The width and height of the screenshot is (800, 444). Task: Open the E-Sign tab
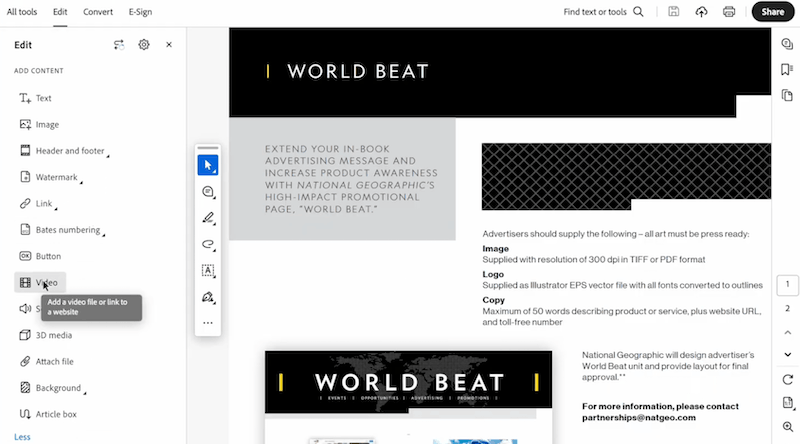(x=140, y=12)
